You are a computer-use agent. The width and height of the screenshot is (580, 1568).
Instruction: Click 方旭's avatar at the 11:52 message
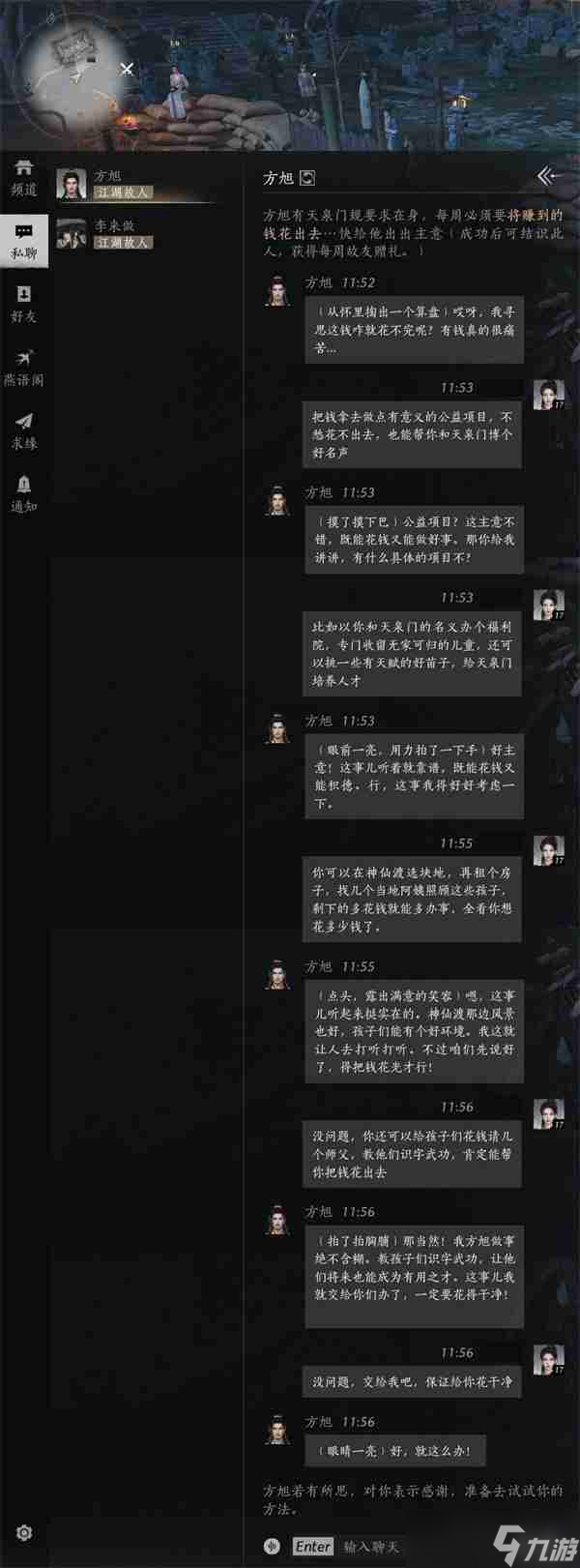pos(278,290)
